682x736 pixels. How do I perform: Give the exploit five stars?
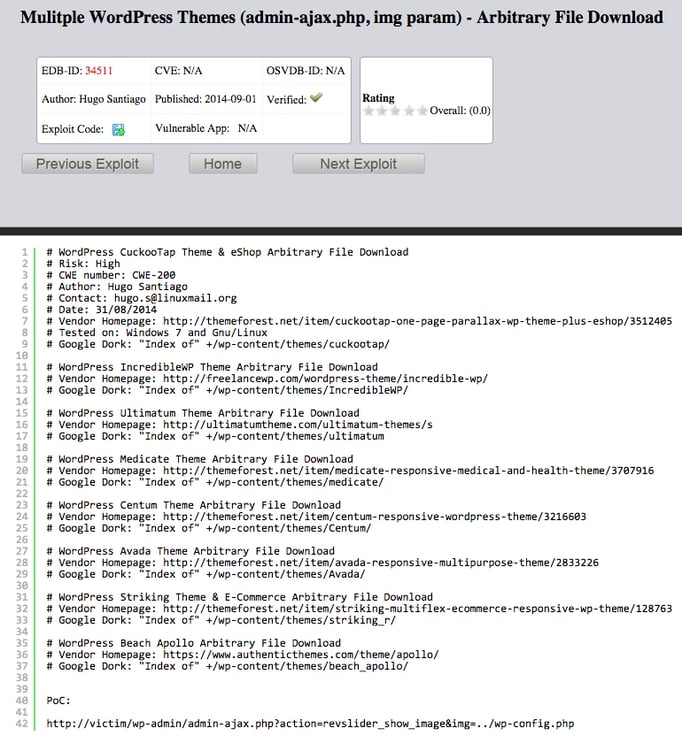(422, 111)
